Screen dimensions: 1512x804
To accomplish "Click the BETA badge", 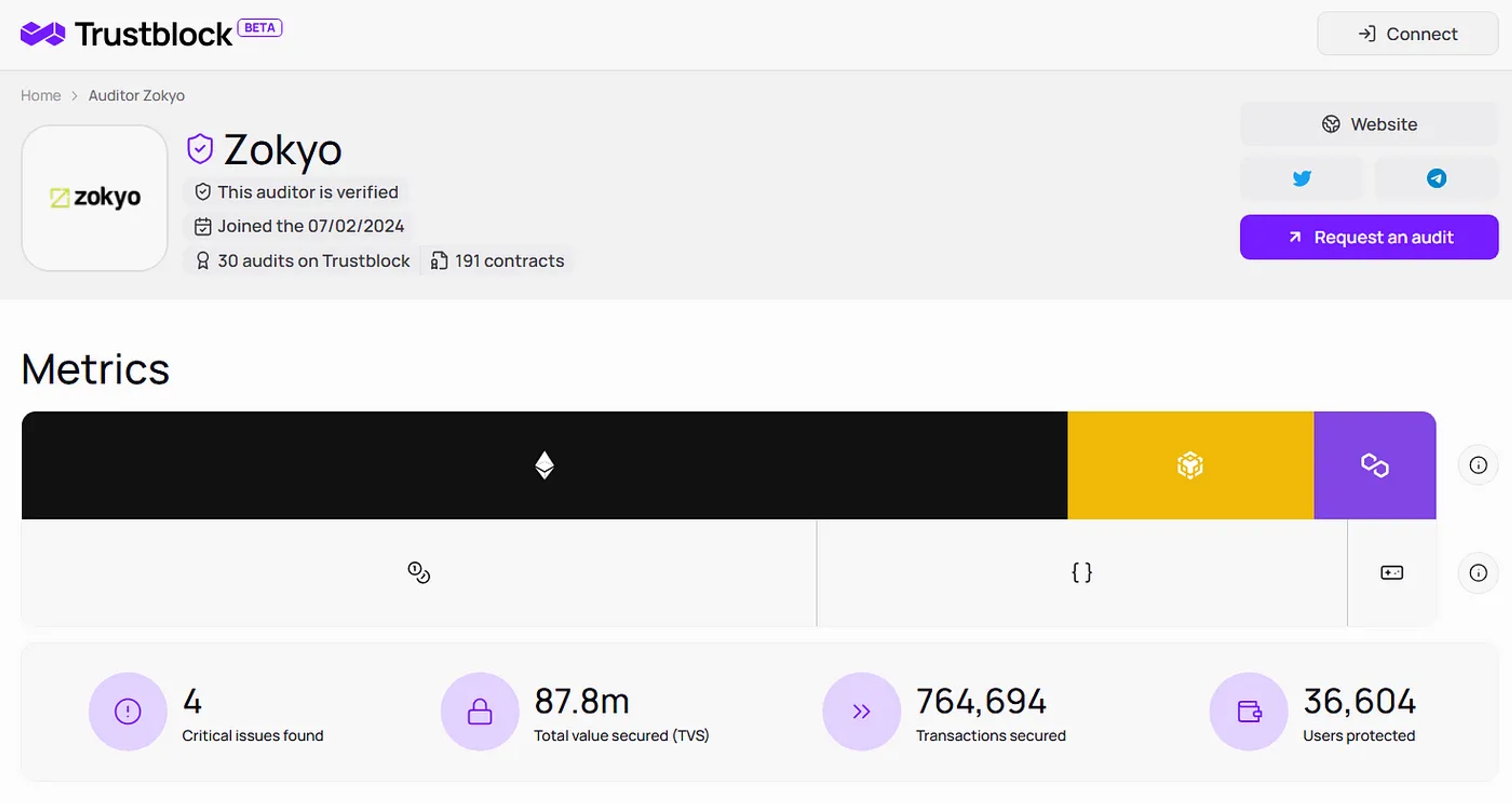I will [259, 28].
